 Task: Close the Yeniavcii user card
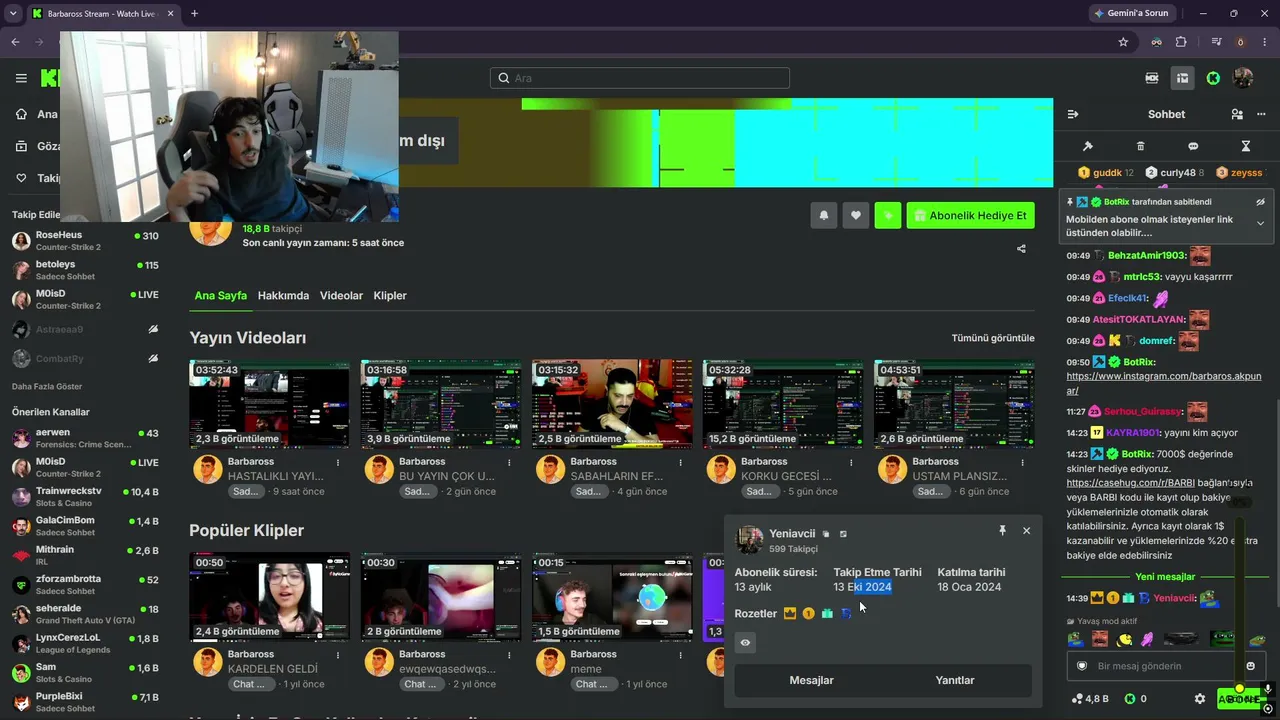(x=1026, y=531)
